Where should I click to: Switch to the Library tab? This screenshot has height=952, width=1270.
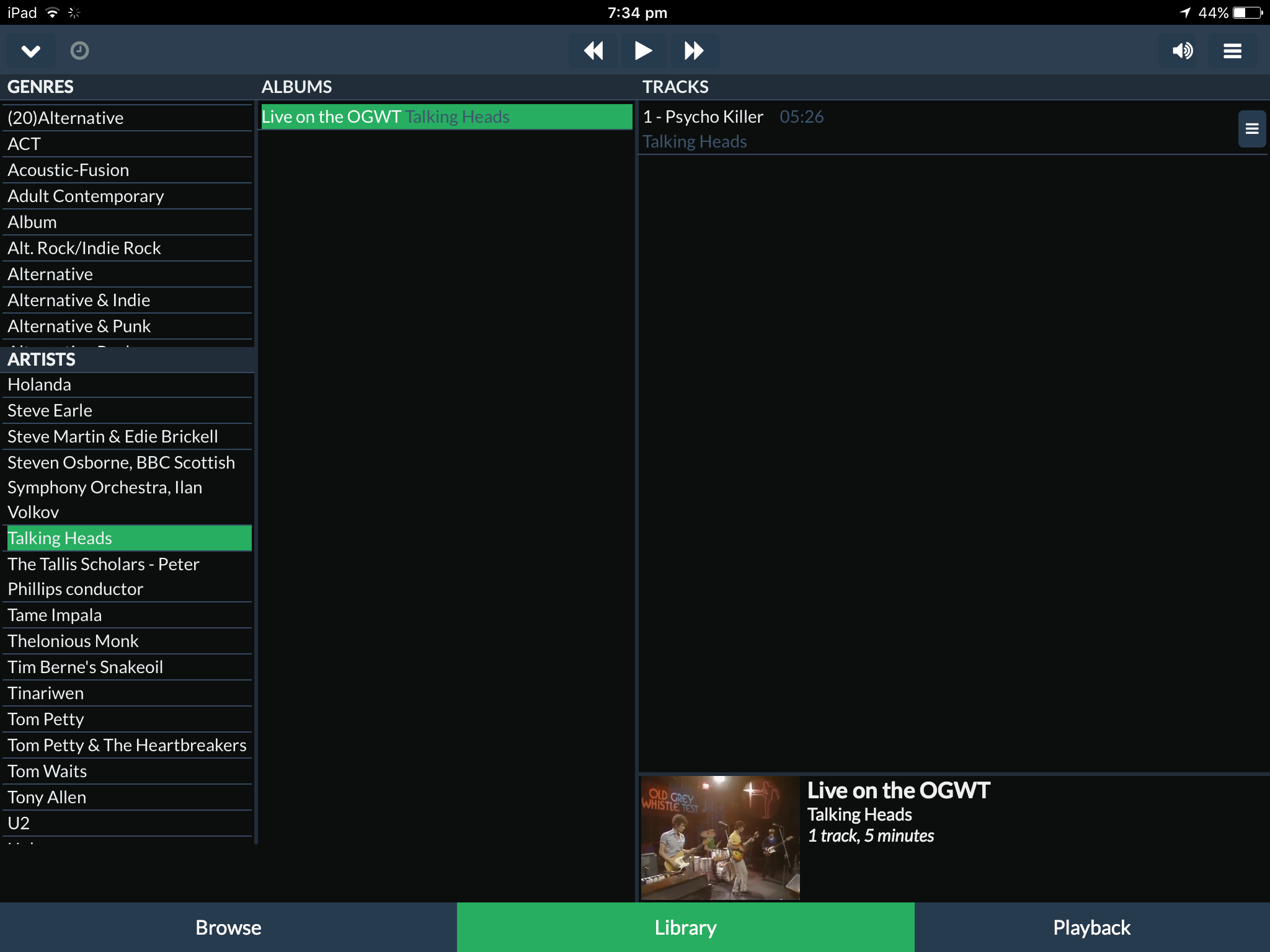point(685,927)
